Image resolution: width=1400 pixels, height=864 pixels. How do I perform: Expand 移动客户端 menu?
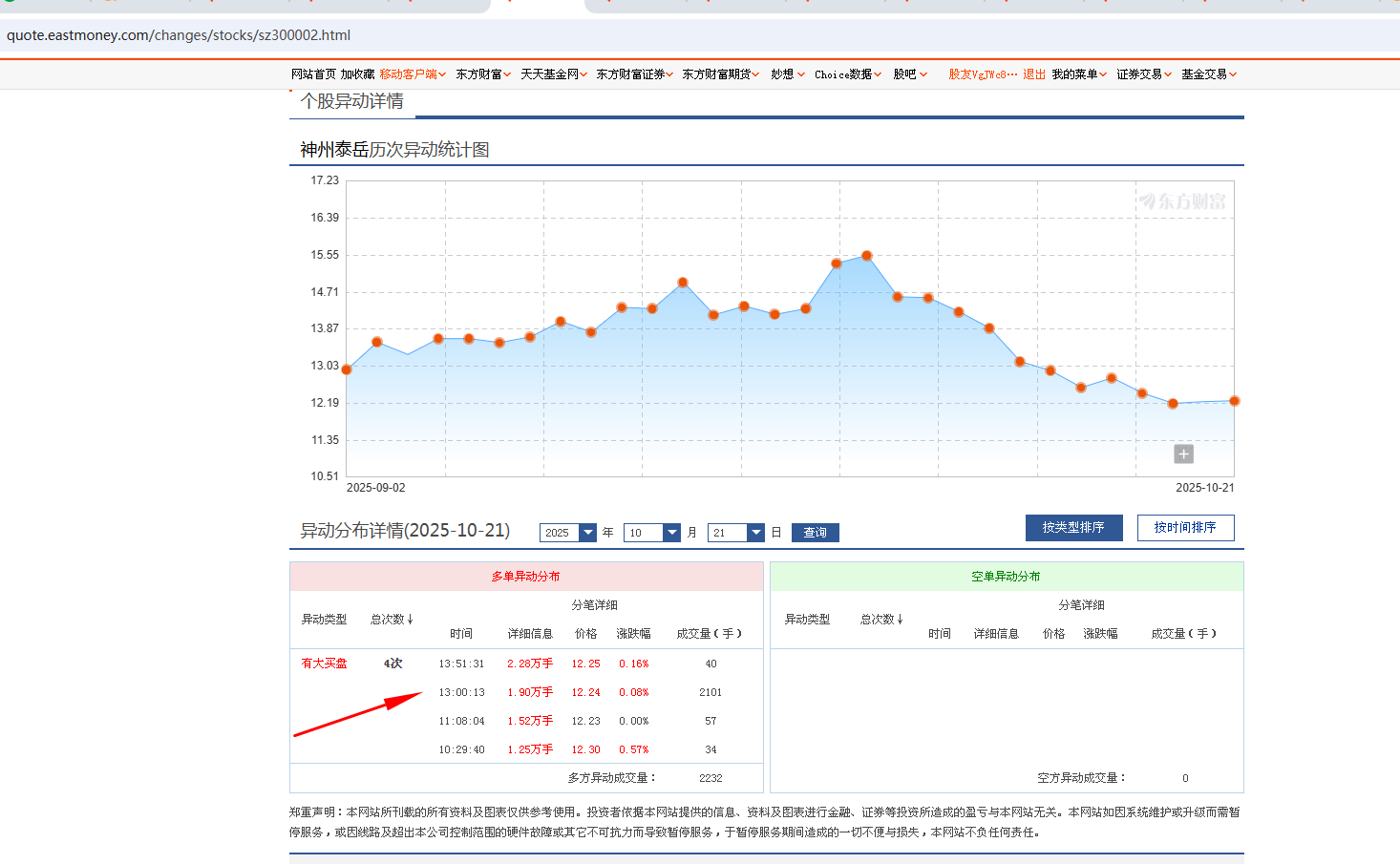(x=413, y=74)
